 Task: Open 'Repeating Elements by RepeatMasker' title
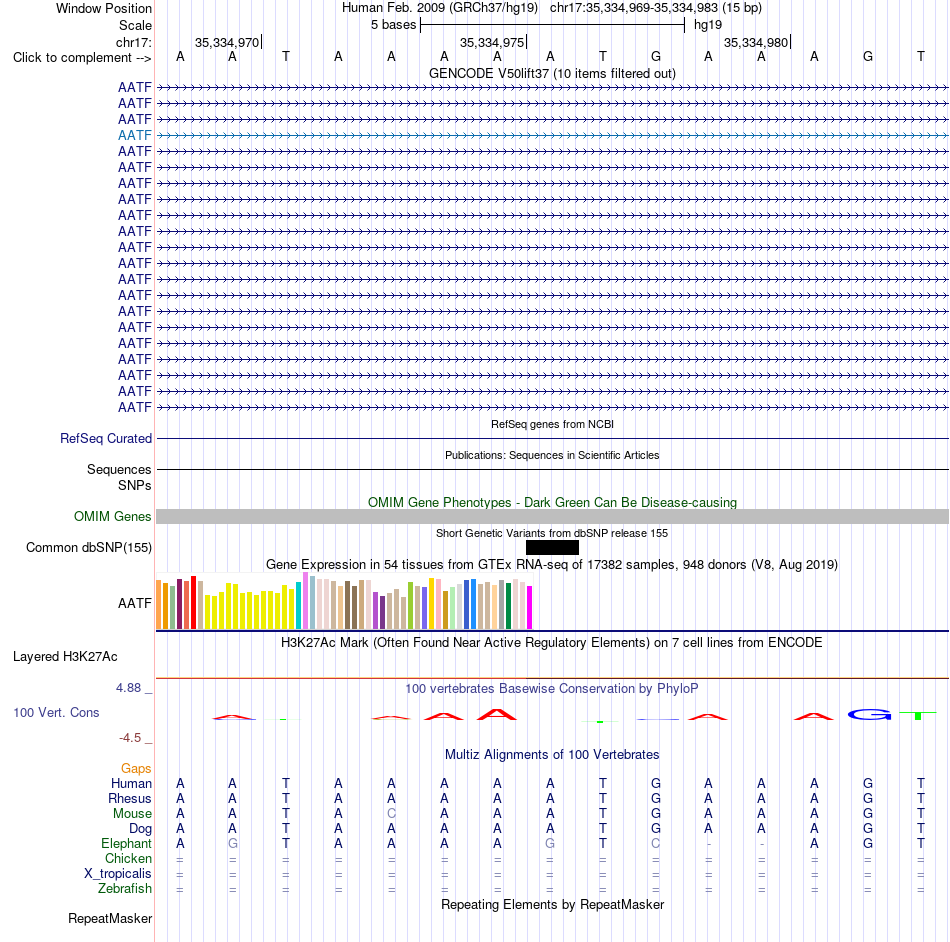552,904
